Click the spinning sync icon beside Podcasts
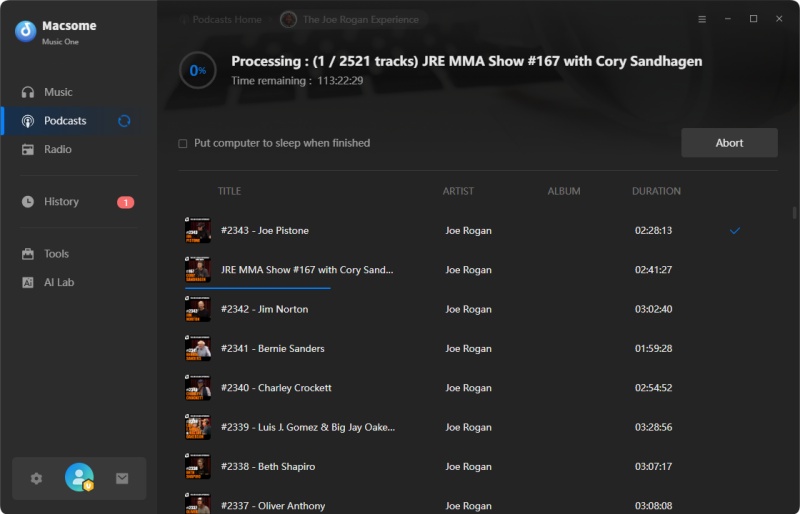This screenshot has width=800, height=514. tap(124, 121)
